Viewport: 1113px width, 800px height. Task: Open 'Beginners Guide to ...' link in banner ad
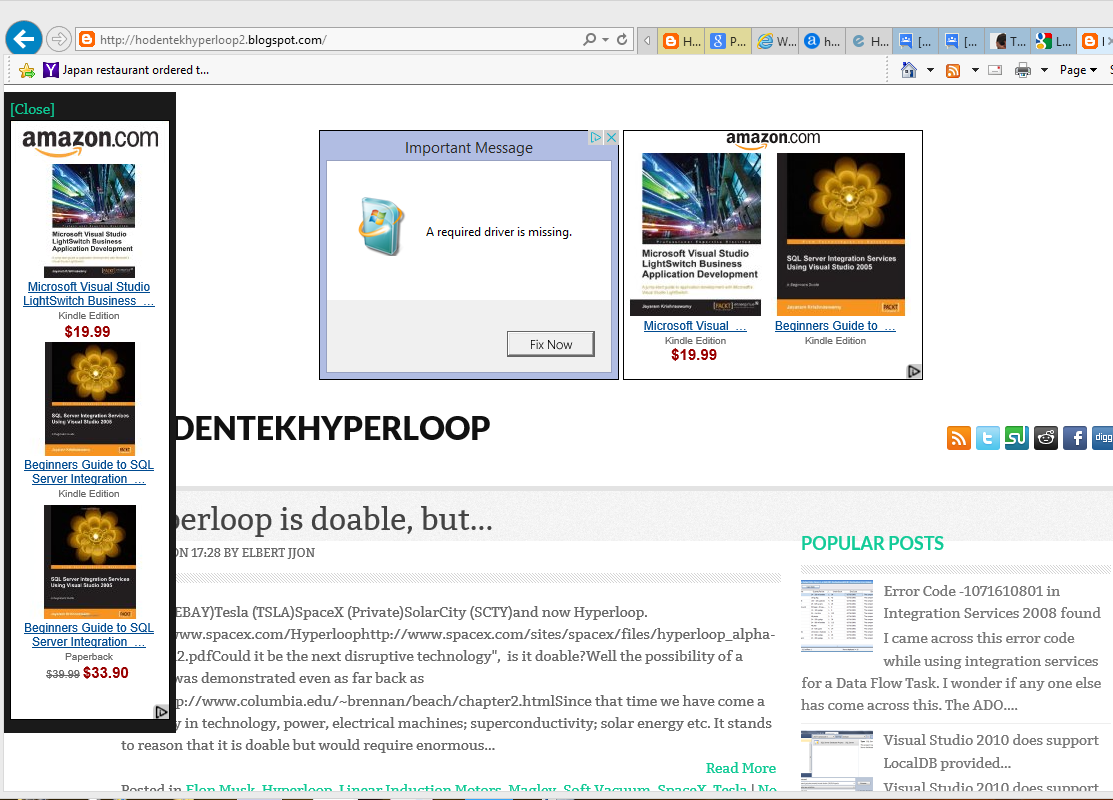pyautogui.click(x=835, y=325)
